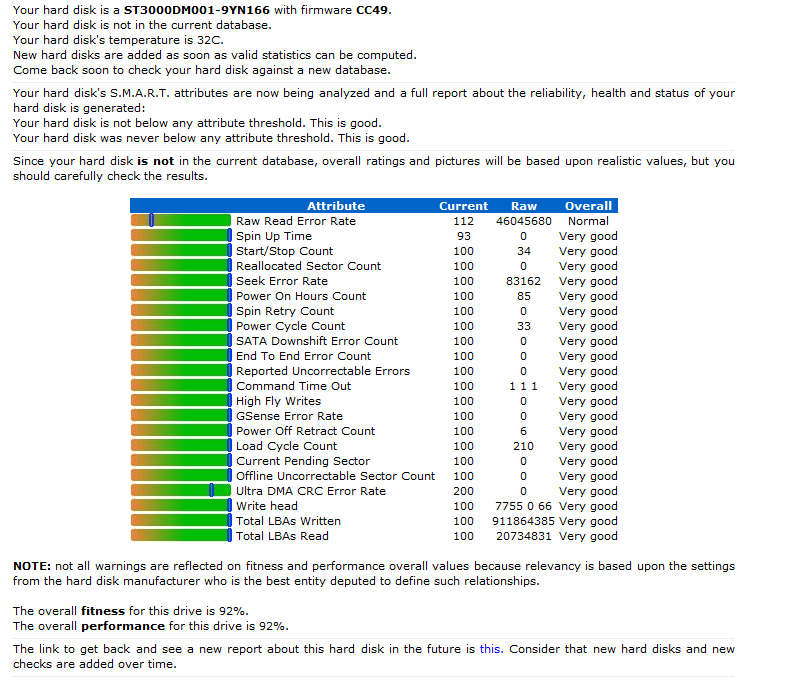Click the bold 'performance' word
The image size is (786, 681).
point(123,626)
